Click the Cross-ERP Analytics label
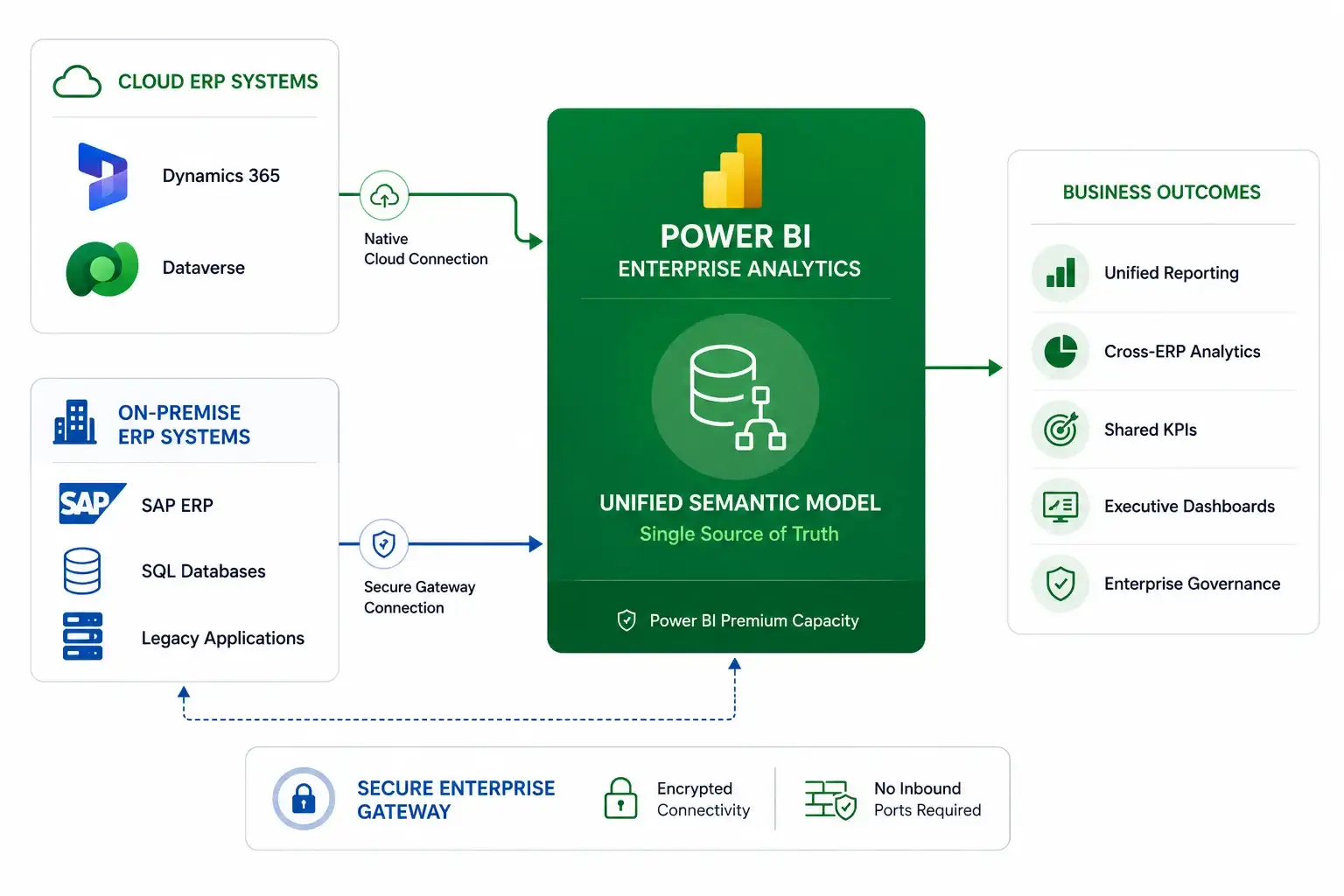This screenshot has height=896, width=1344. click(1182, 352)
